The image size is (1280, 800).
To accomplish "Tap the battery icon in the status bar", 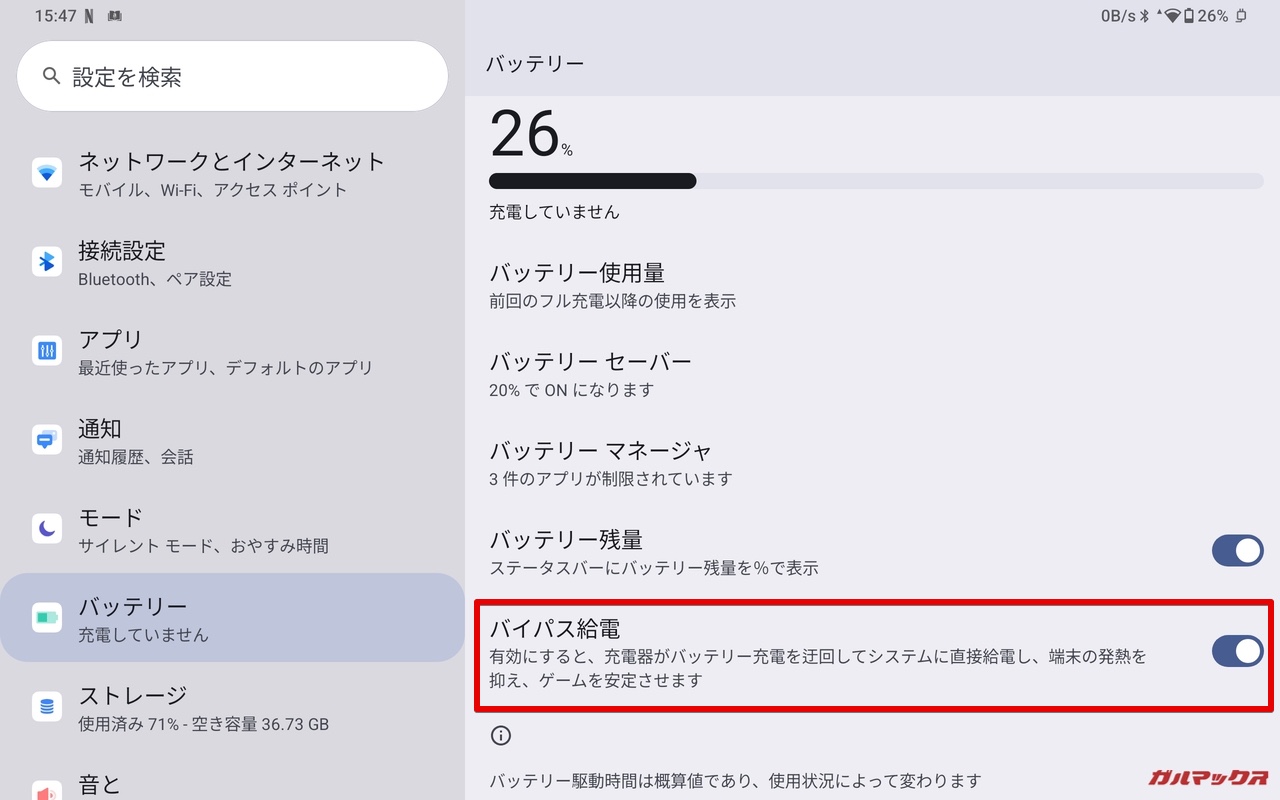I will (1188, 16).
